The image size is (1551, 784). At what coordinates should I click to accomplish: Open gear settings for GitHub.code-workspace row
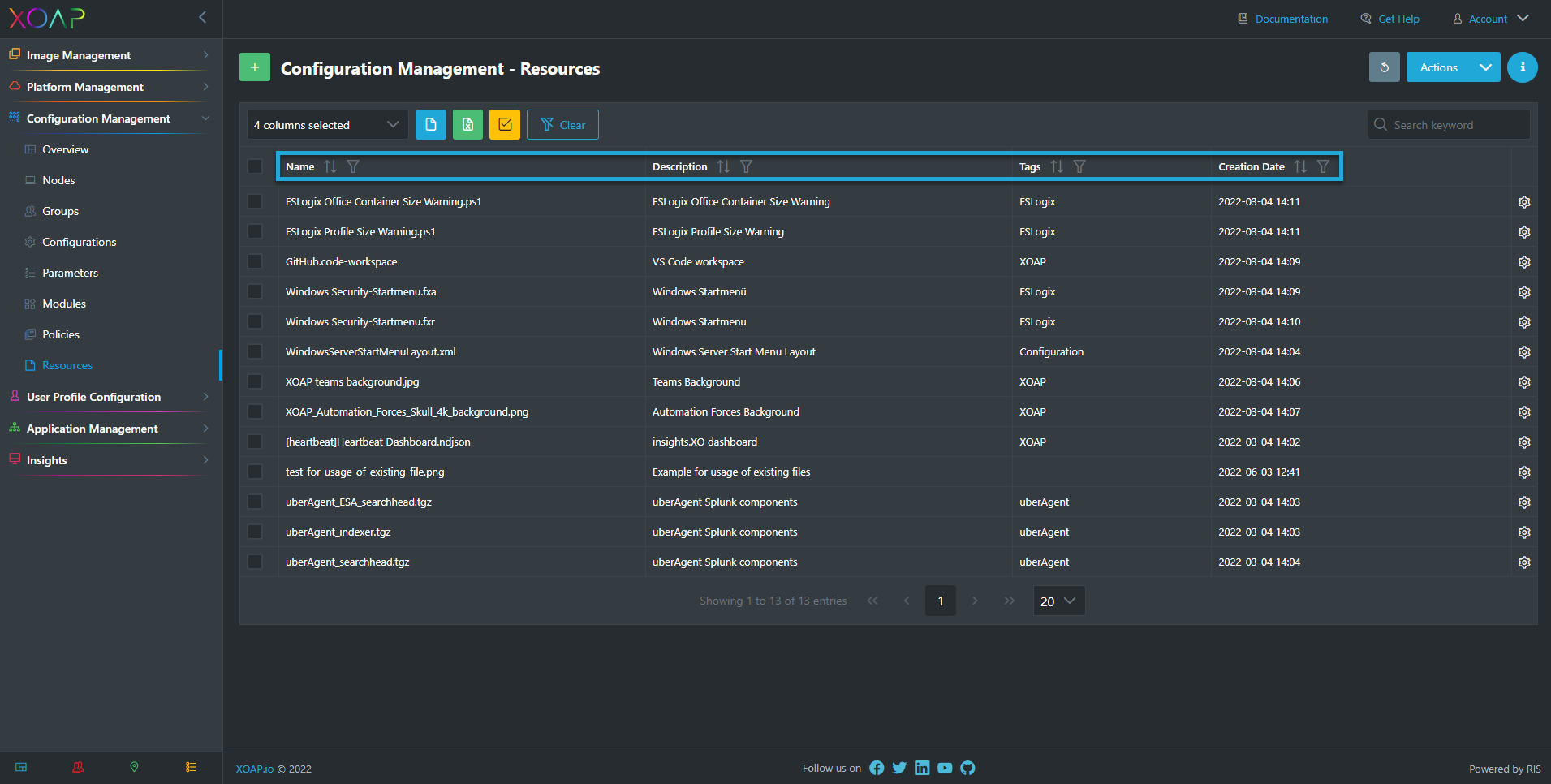(1524, 262)
